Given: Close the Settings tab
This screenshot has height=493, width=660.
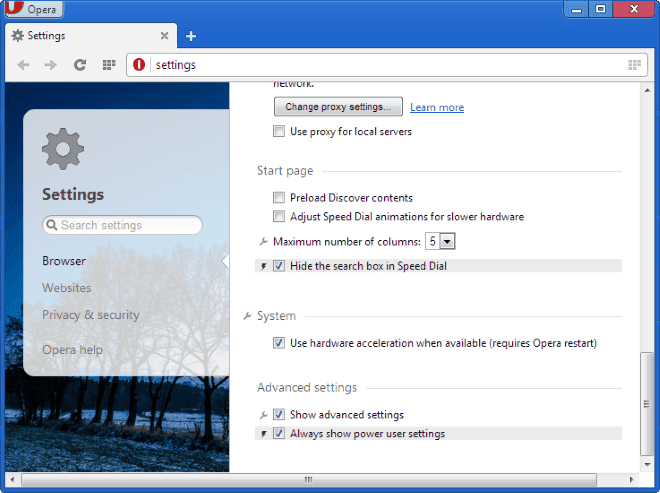Looking at the screenshot, I should click(165, 36).
